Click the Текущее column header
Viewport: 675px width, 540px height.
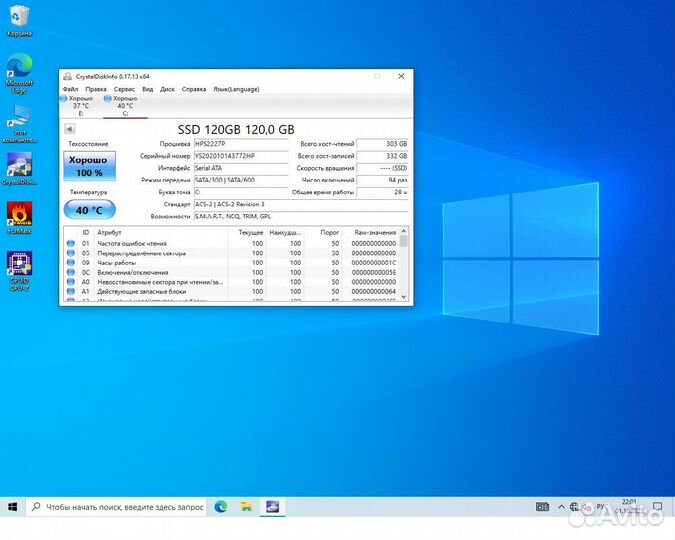247,232
